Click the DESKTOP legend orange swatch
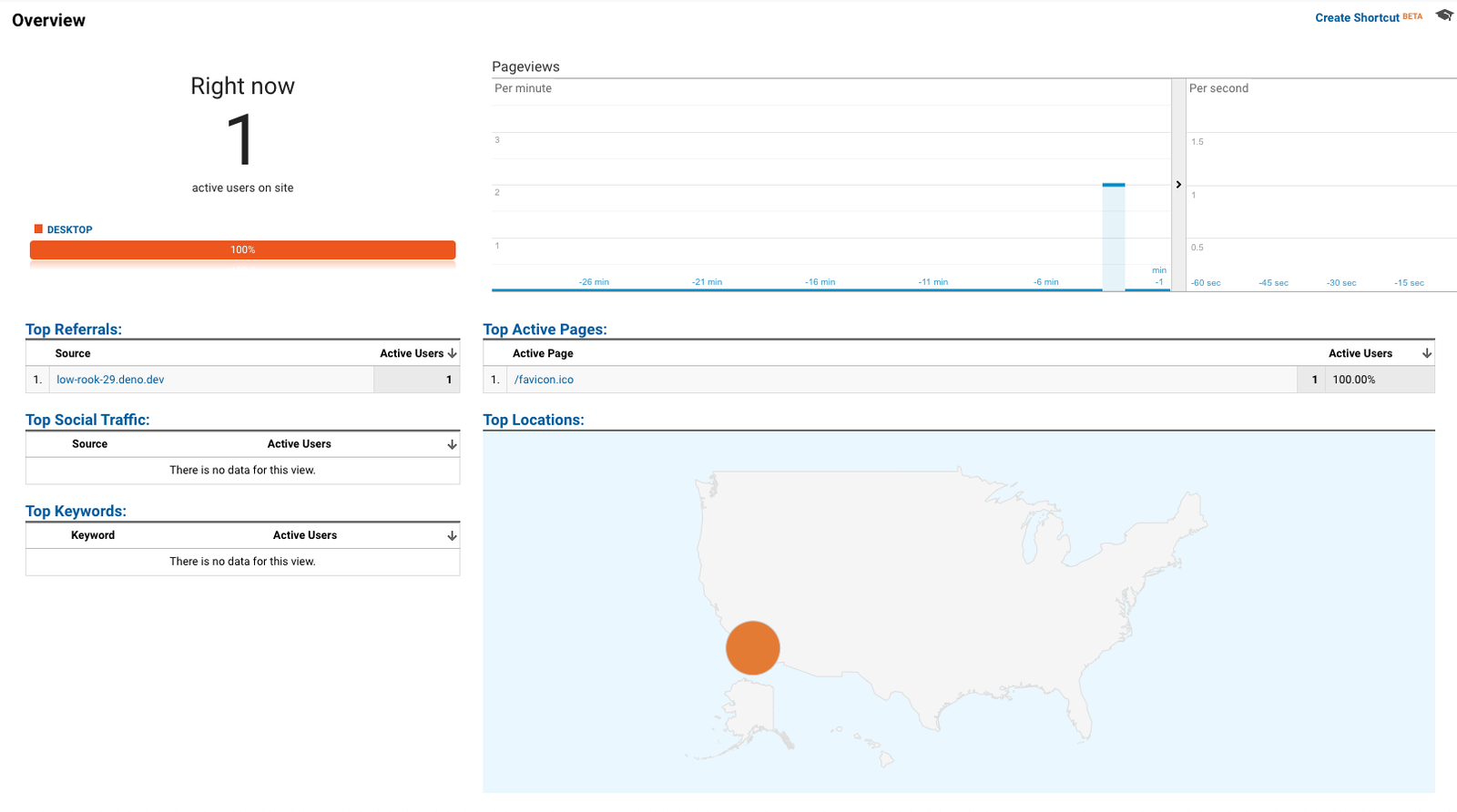 click(x=38, y=228)
